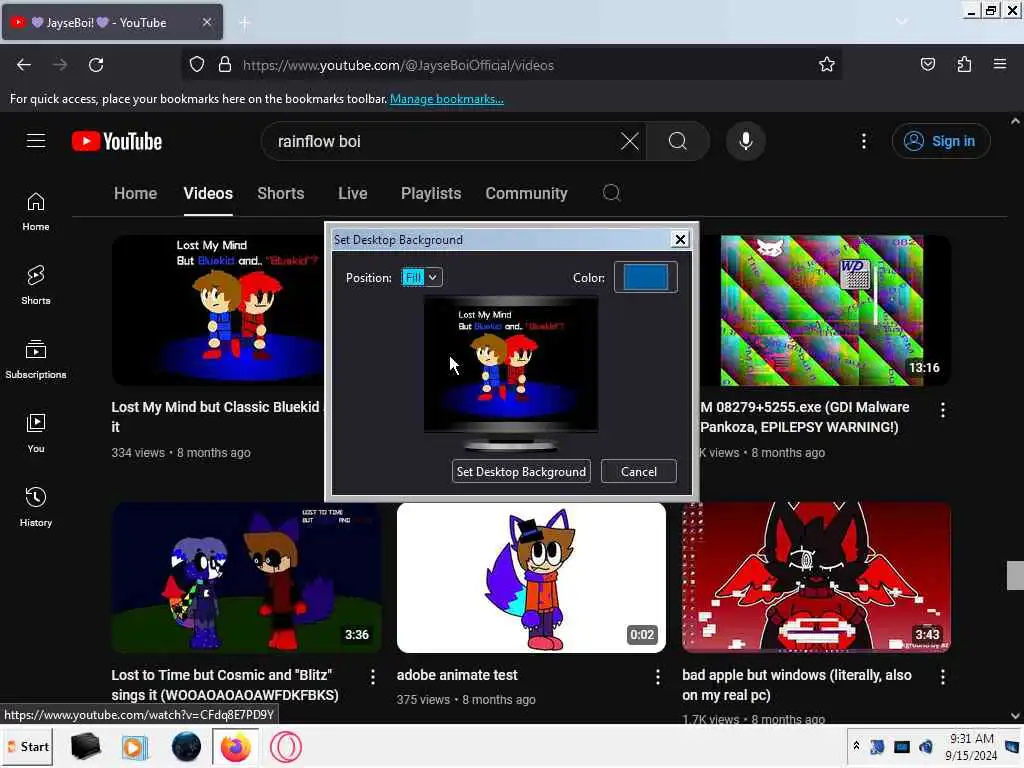Click the page vertical scrollbar thumb
This screenshot has height=768, width=1024.
(1015, 575)
